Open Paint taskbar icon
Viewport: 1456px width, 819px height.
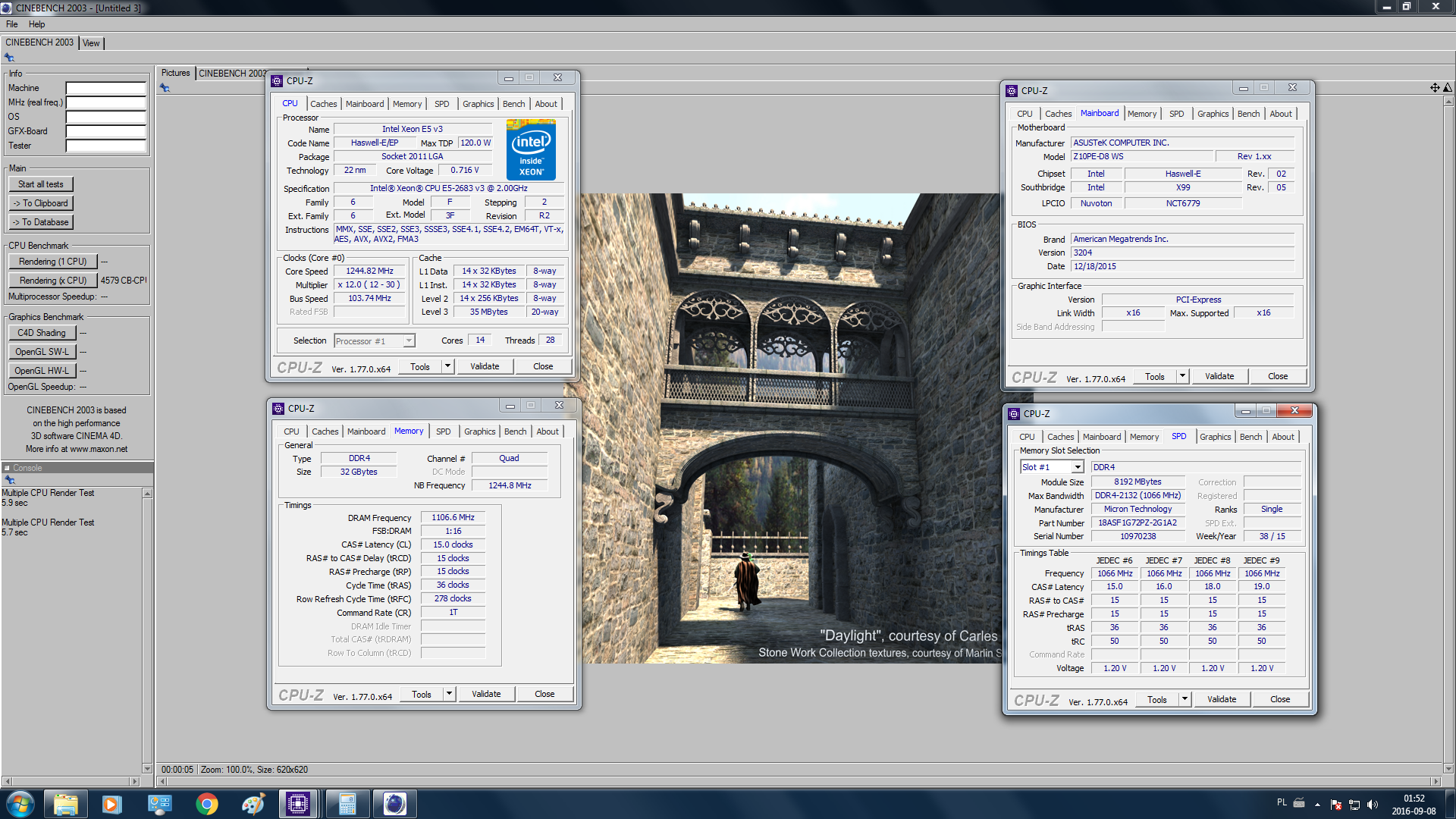tap(253, 804)
